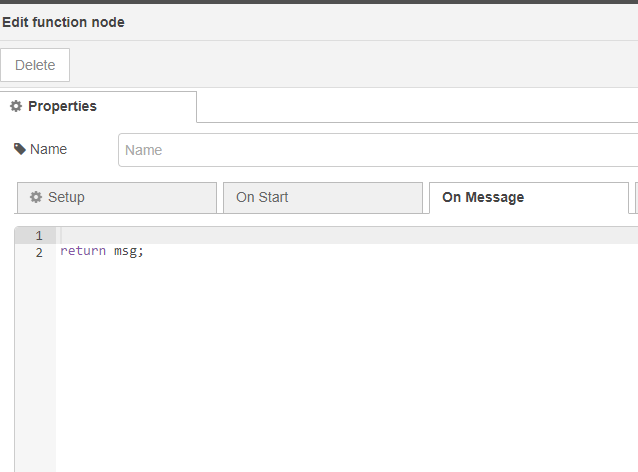Click the gear icon on Setup tab
Viewport: 638px width, 472px height.
[x=36, y=197]
